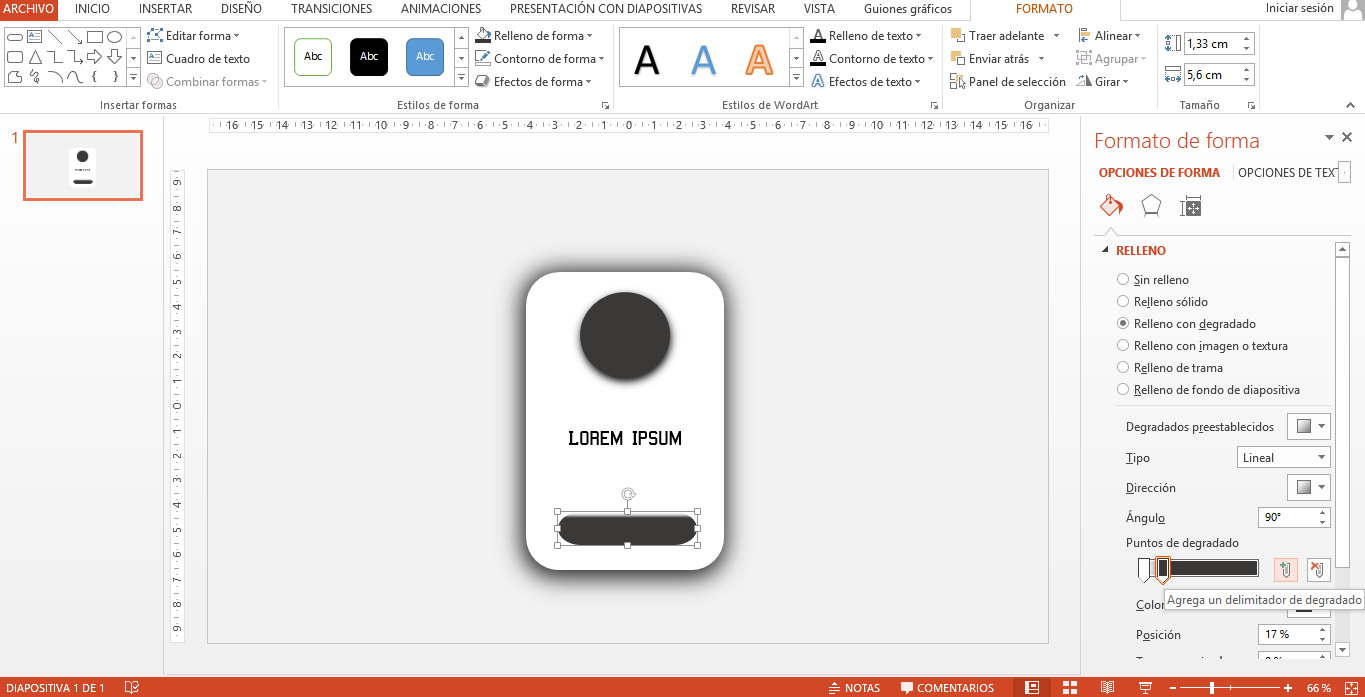This screenshot has height=697, width=1365.
Task: Click the zoom slider handle
Action: coord(1212,688)
